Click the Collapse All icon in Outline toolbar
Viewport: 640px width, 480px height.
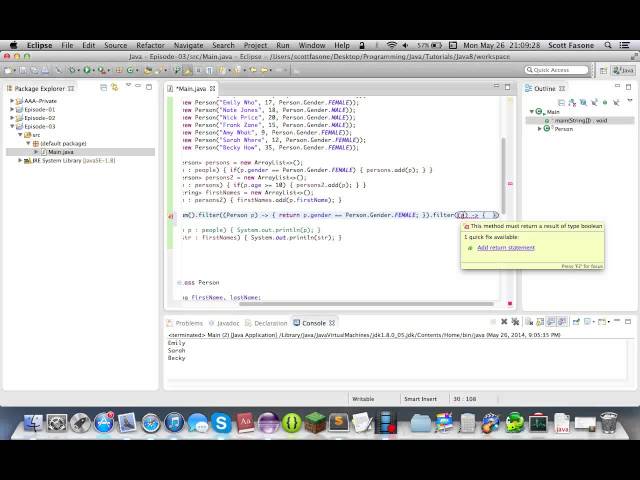(x=561, y=102)
